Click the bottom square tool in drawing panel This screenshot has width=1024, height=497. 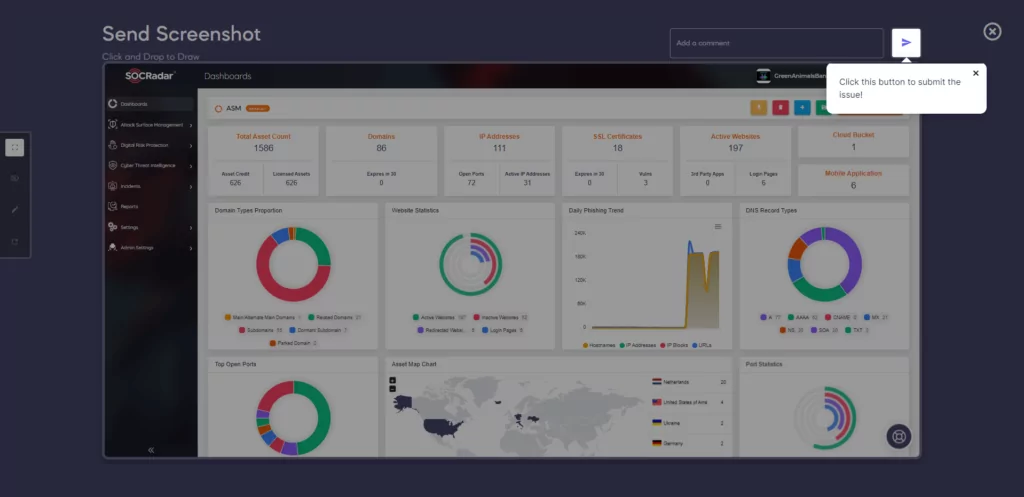[x=14, y=242]
